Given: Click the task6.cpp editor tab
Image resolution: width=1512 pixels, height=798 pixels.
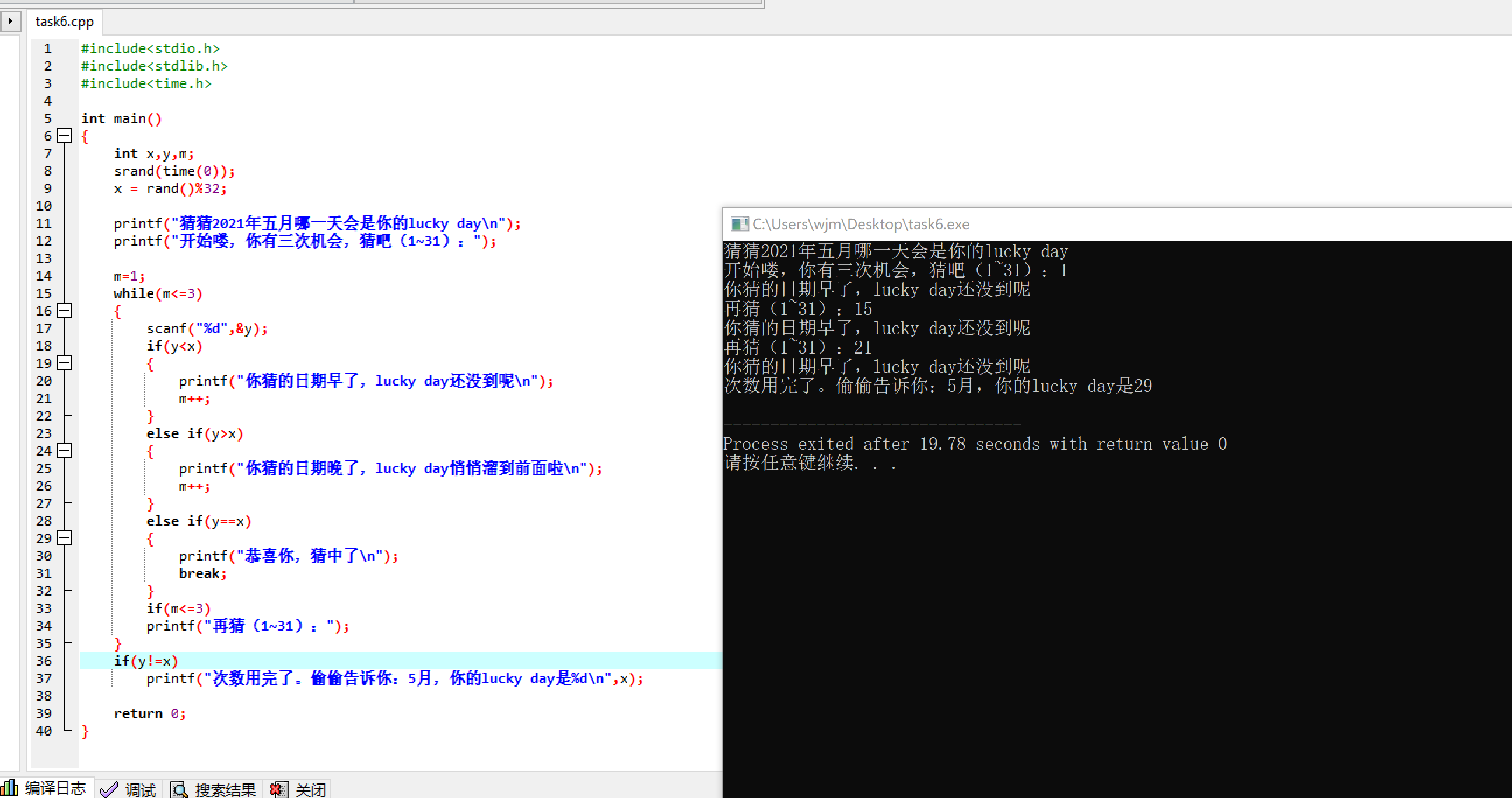Looking at the screenshot, I should 64,22.
